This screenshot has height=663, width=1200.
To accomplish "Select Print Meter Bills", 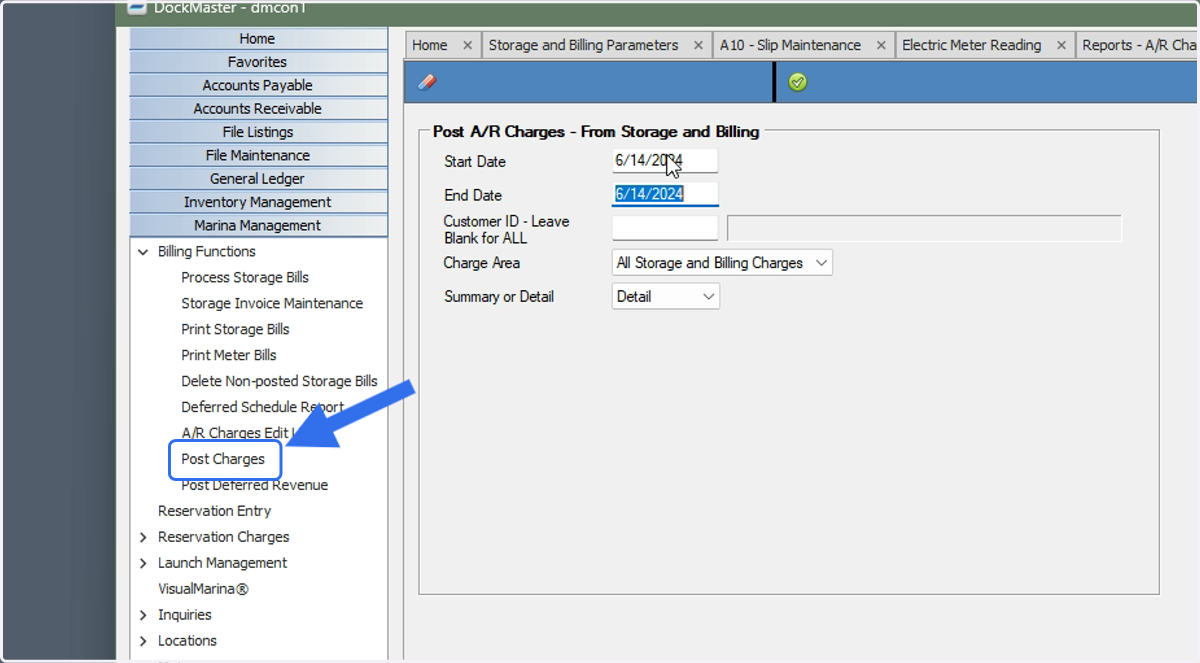I will tap(229, 355).
